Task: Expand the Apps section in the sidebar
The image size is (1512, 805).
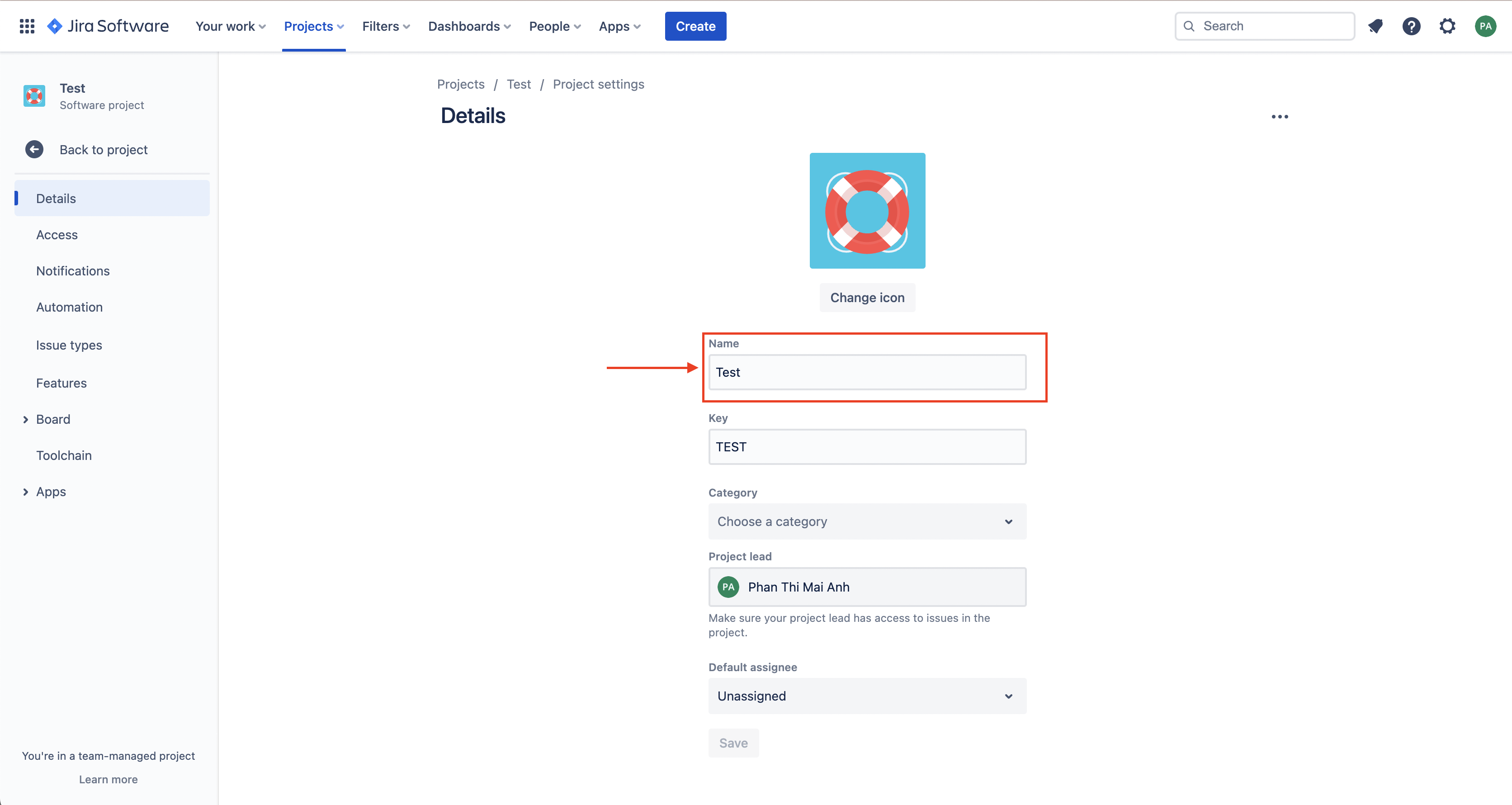Action: tap(26, 492)
